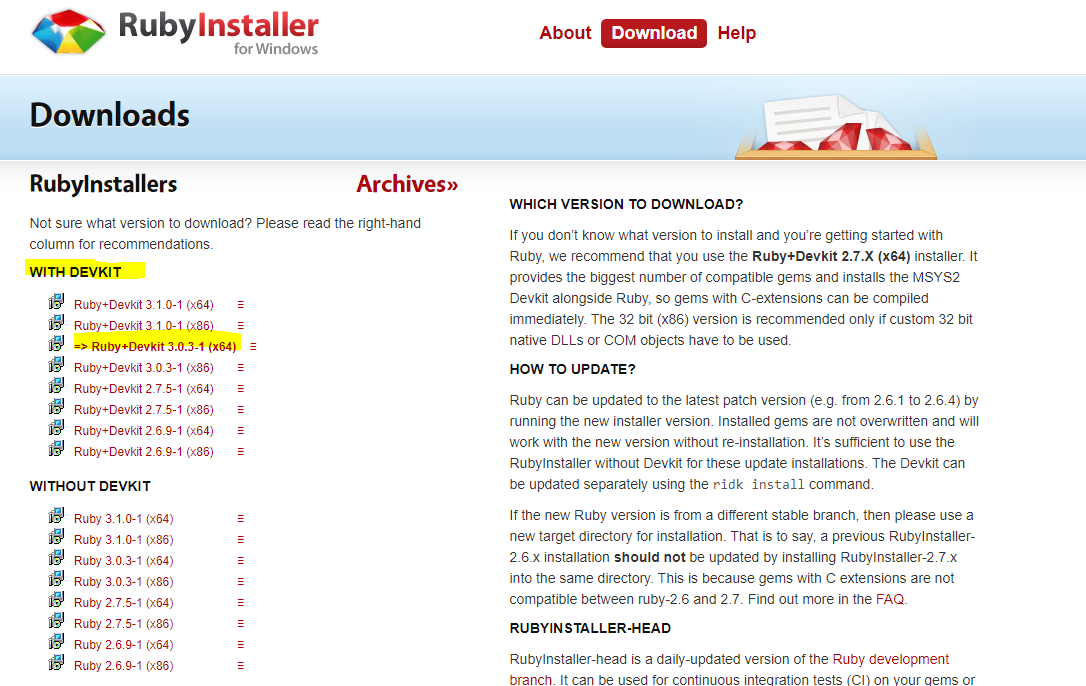Open details icon for Ruby 3.0.3-1 (x86)
Screen dimensions: 1086x686
coord(241,582)
